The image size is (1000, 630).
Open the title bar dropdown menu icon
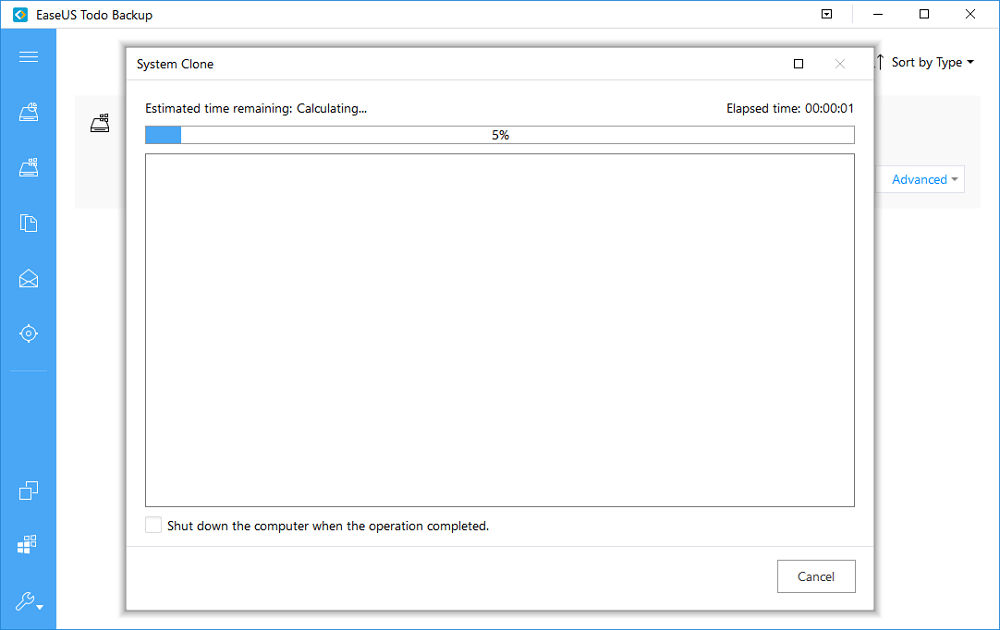pos(826,15)
